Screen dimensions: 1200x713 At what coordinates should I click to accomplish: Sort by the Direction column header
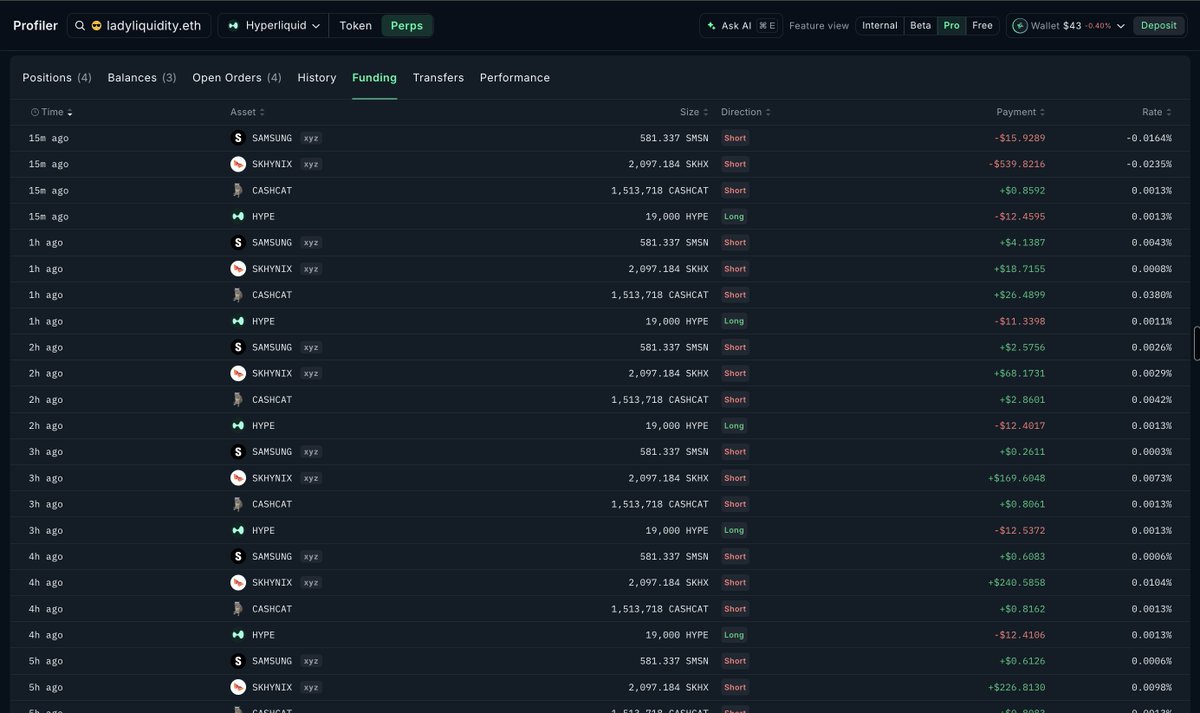pos(746,112)
